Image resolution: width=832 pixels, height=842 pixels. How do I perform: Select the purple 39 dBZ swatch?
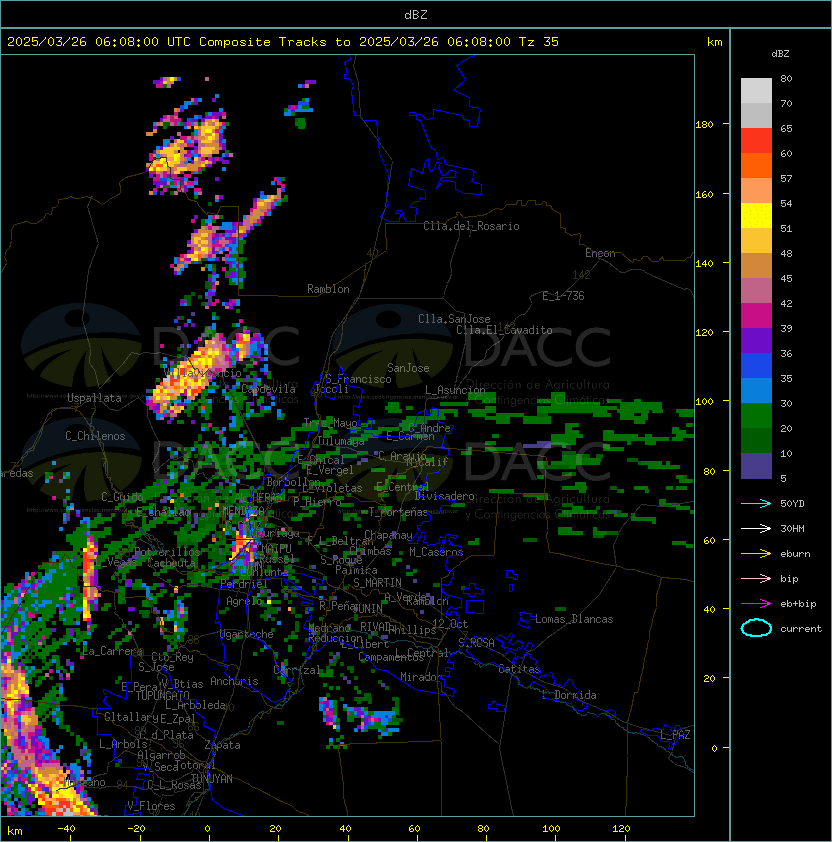click(756, 340)
